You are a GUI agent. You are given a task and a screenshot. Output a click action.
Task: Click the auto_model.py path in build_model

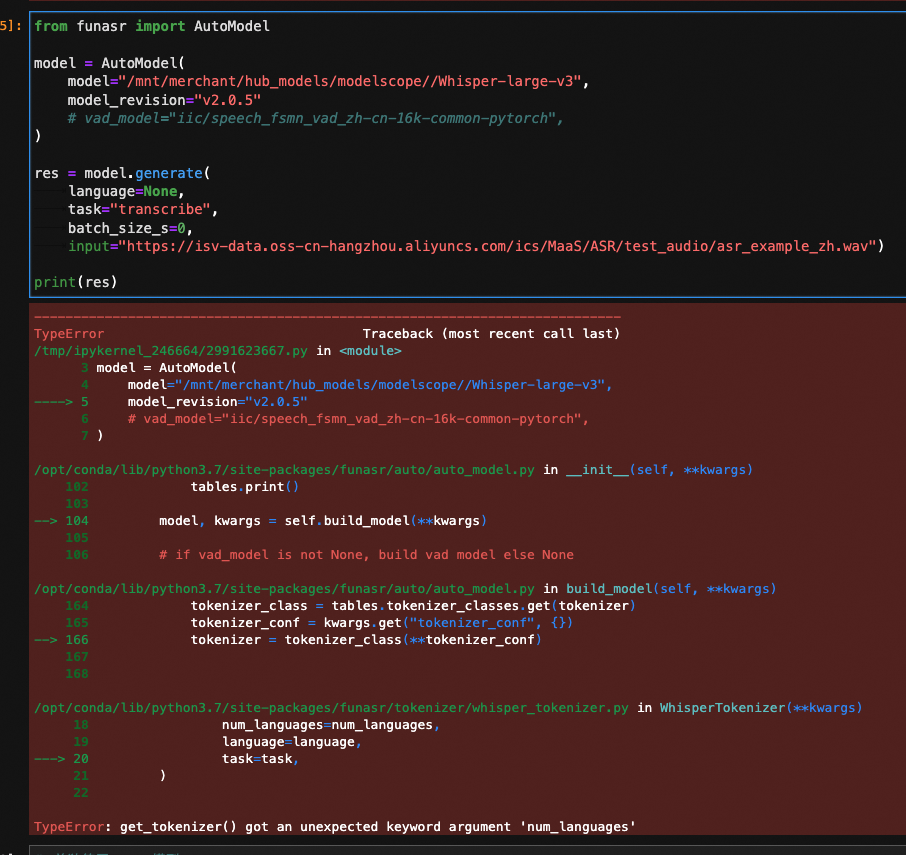pyautogui.click(x=284, y=589)
